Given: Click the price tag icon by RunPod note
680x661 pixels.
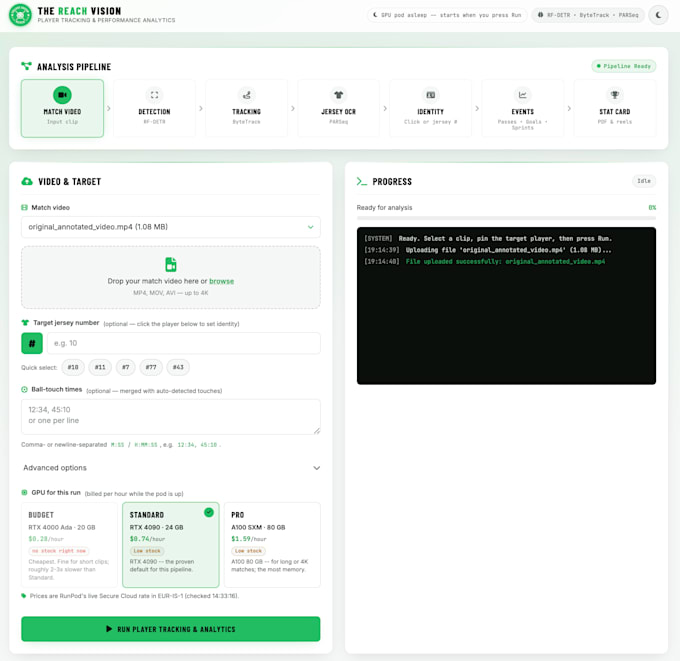Looking at the screenshot, I should (x=24, y=596).
